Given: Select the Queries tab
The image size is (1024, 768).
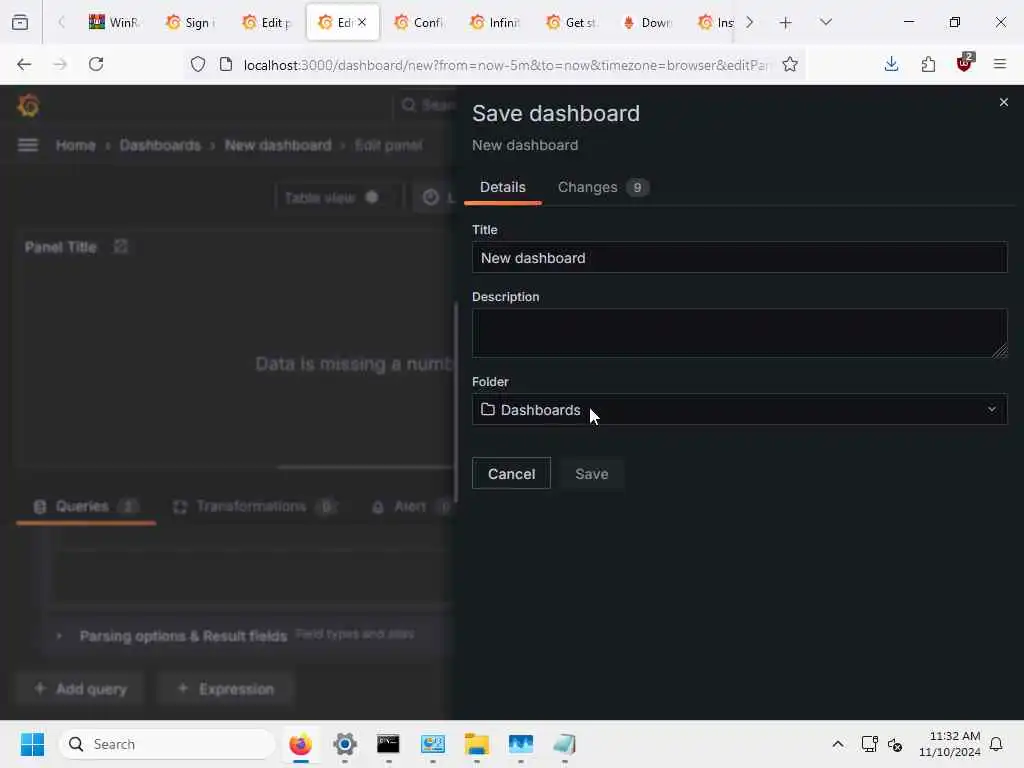Looking at the screenshot, I should 86,506.
